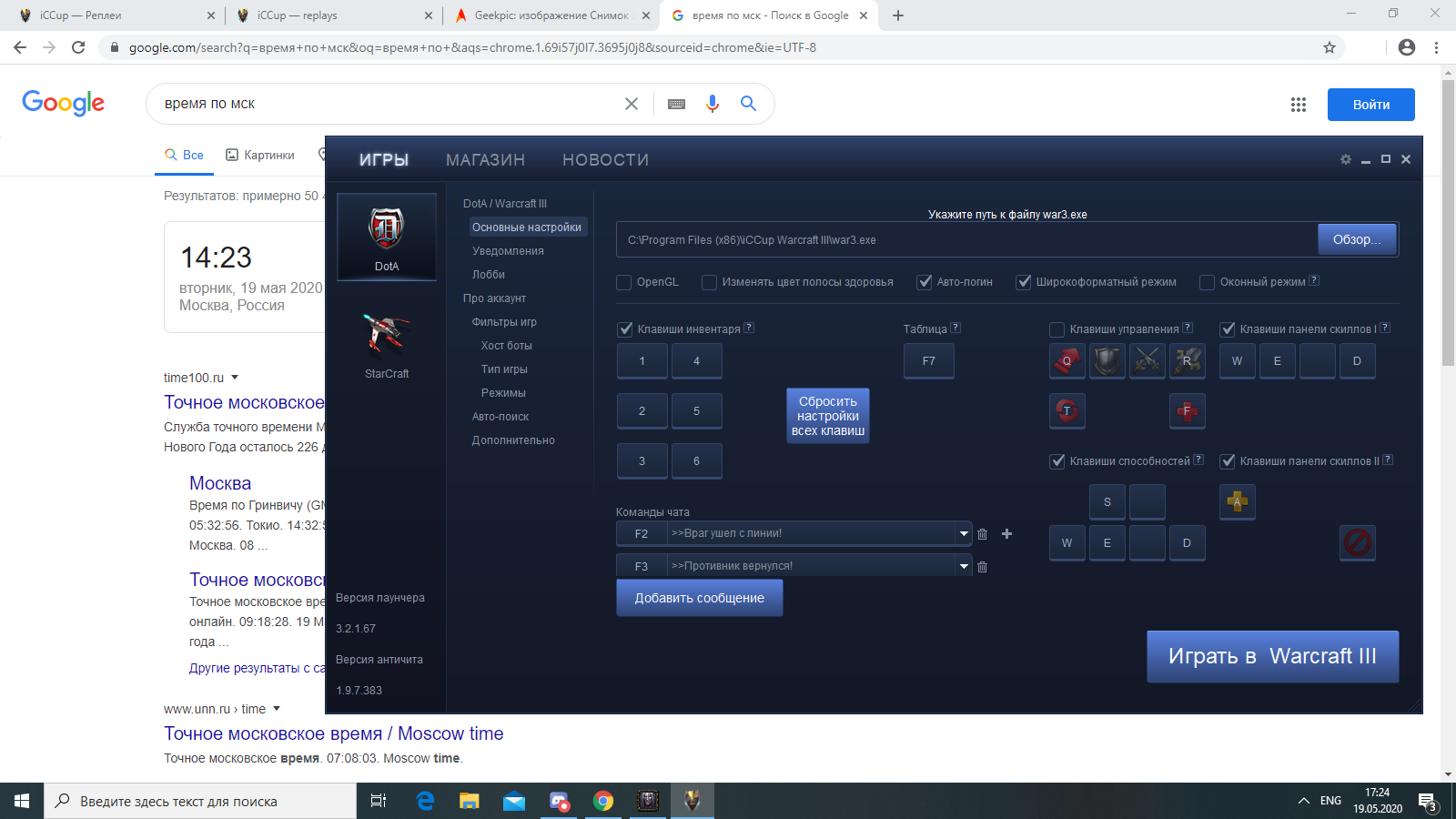Click the F7 Таблица hotkey box
The height and width of the screenshot is (819, 1456).
pos(929,361)
